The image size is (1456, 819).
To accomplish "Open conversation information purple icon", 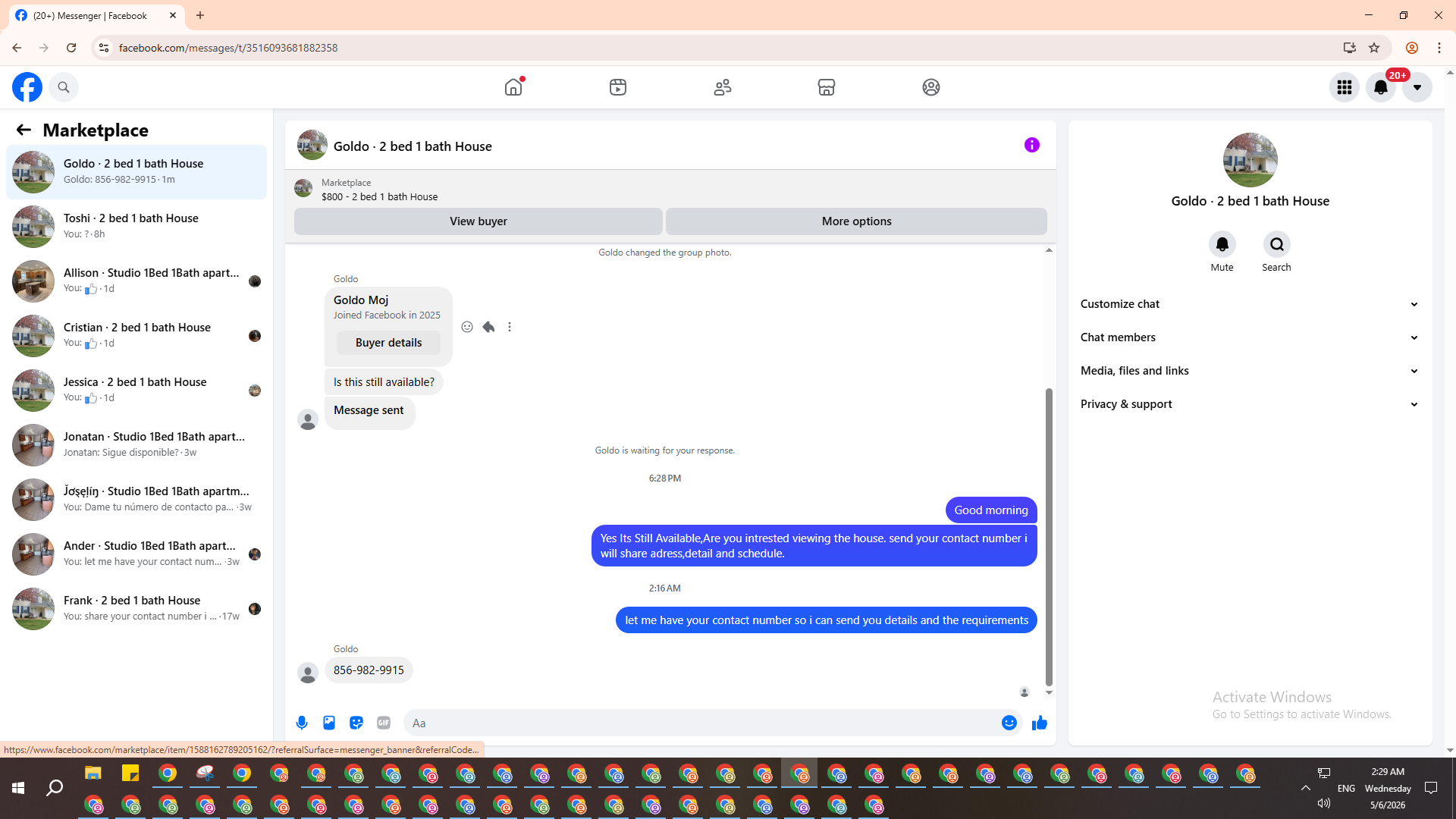I will [1032, 145].
